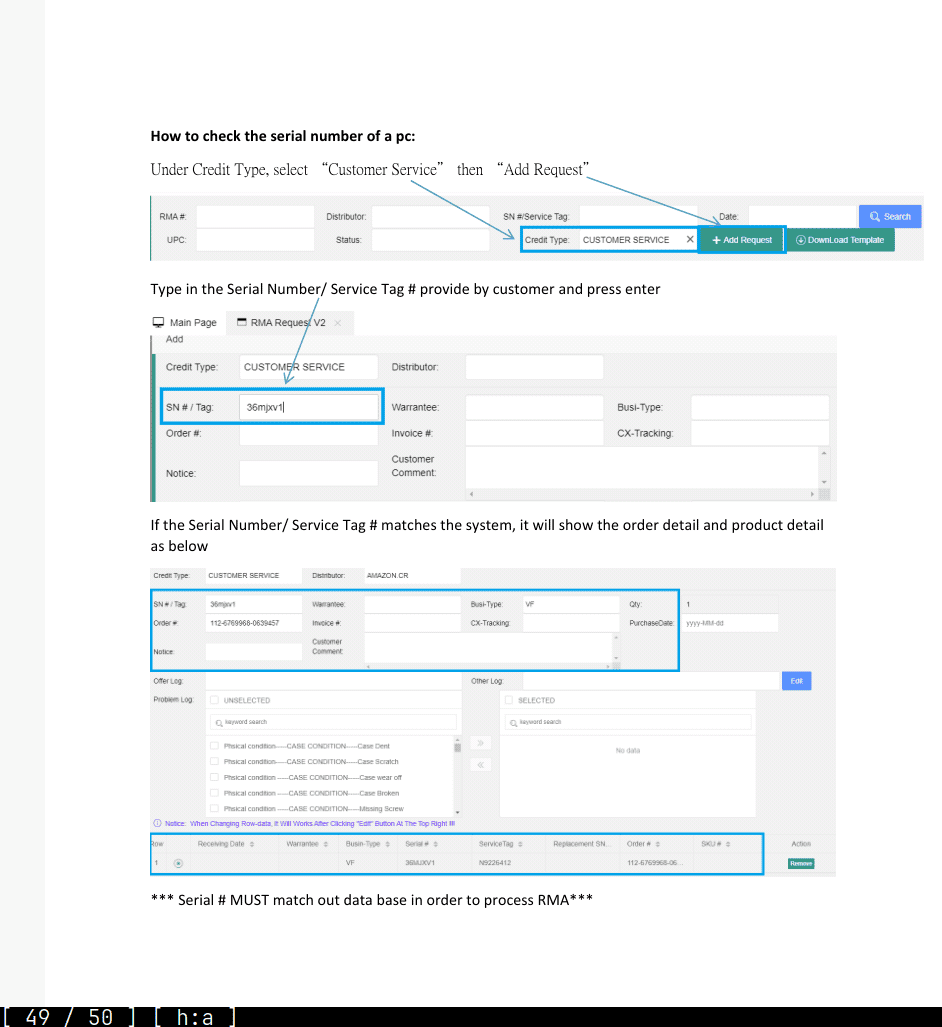Screen dimensions: 942x1027
Task: Click the sort icon on ServiceTag column header
Action: click(x=520, y=844)
